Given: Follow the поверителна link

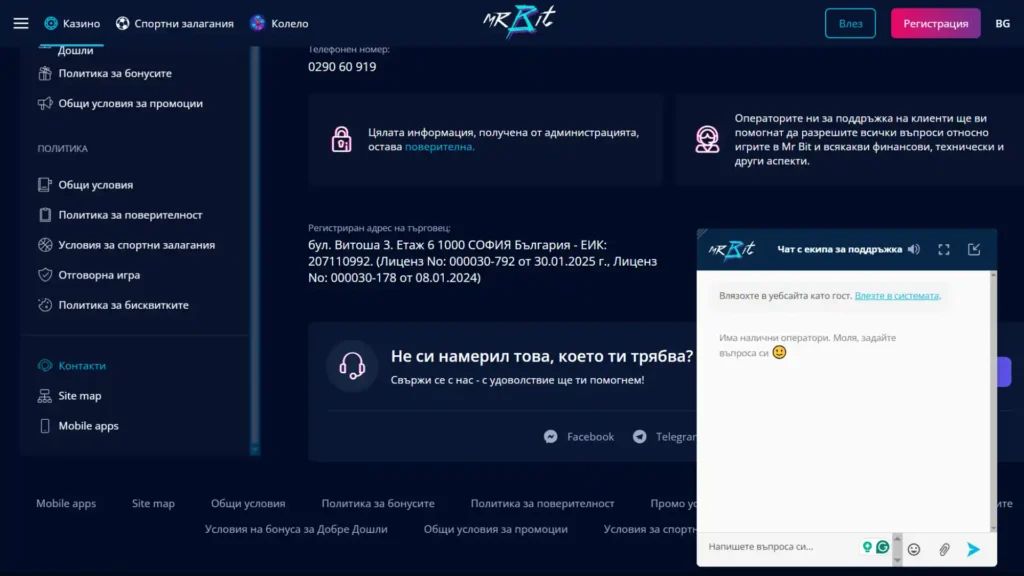Looking at the screenshot, I should (x=439, y=146).
